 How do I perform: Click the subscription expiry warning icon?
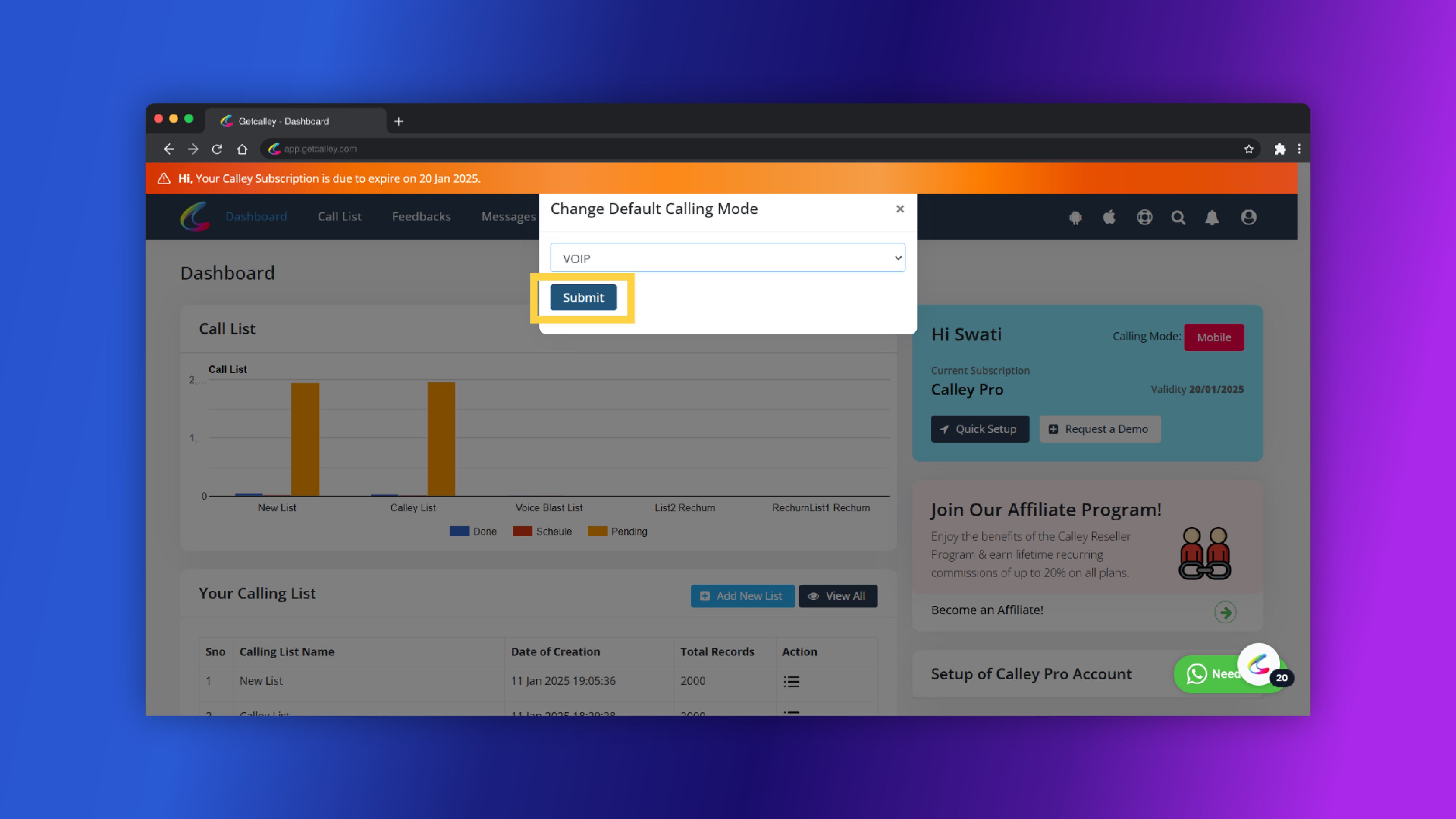tap(164, 179)
